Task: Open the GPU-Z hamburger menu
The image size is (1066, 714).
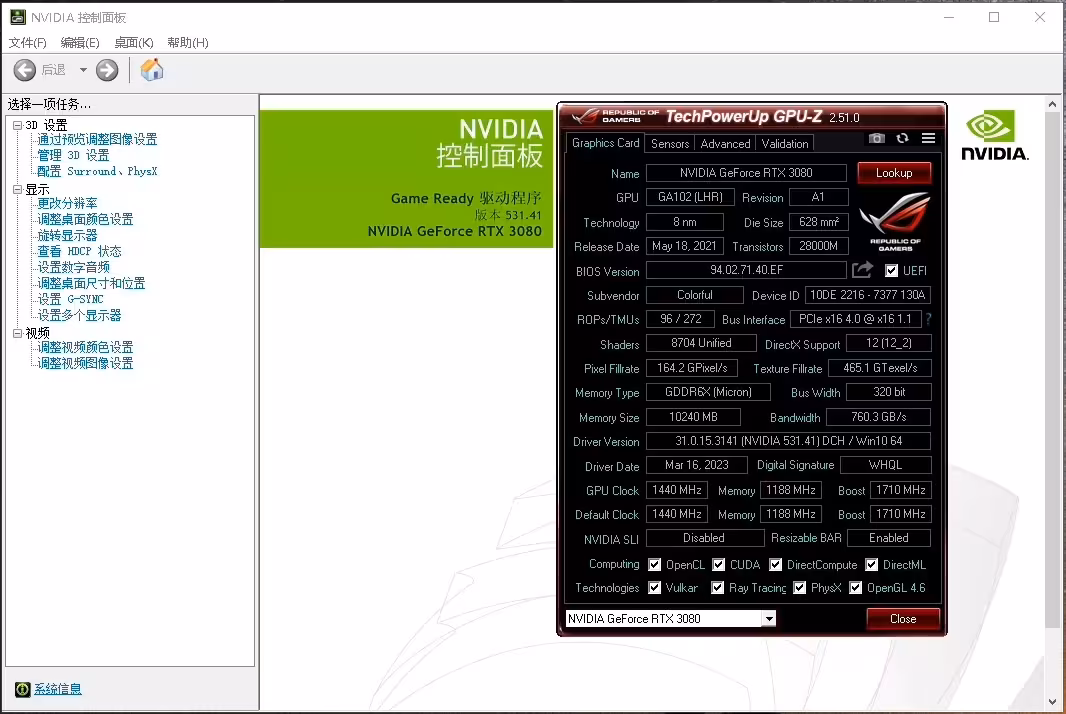Action: pos(928,138)
